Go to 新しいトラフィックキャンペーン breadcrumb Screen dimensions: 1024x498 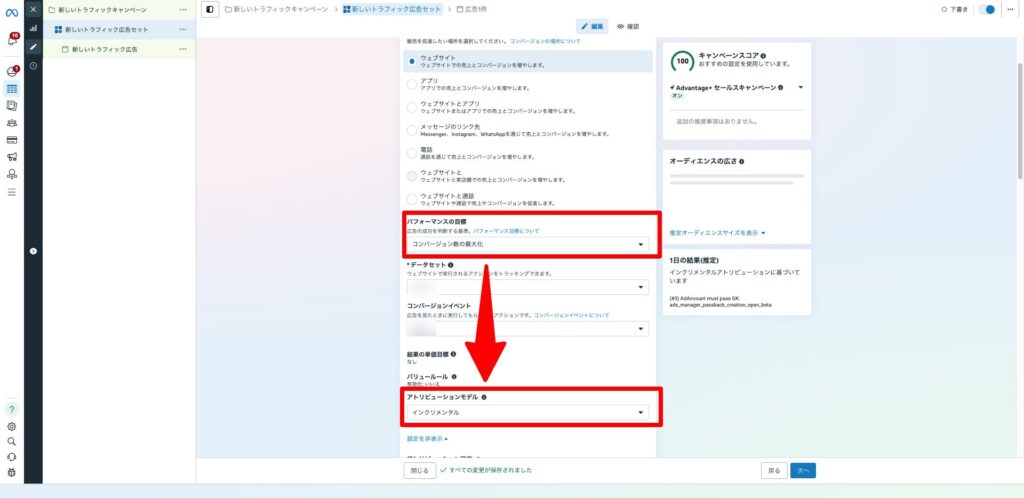pyautogui.click(x=276, y=10)
